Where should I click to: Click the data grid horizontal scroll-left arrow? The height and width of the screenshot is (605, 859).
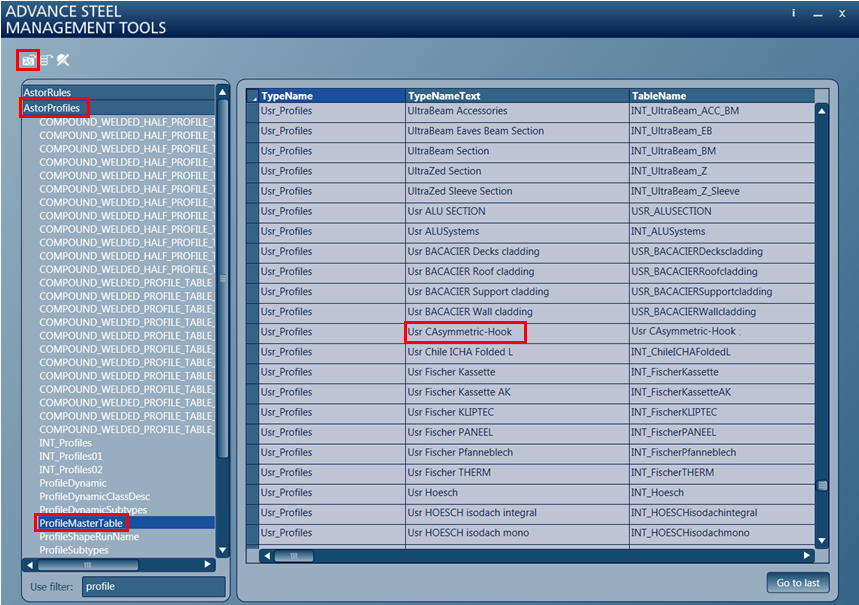(267, 556)
